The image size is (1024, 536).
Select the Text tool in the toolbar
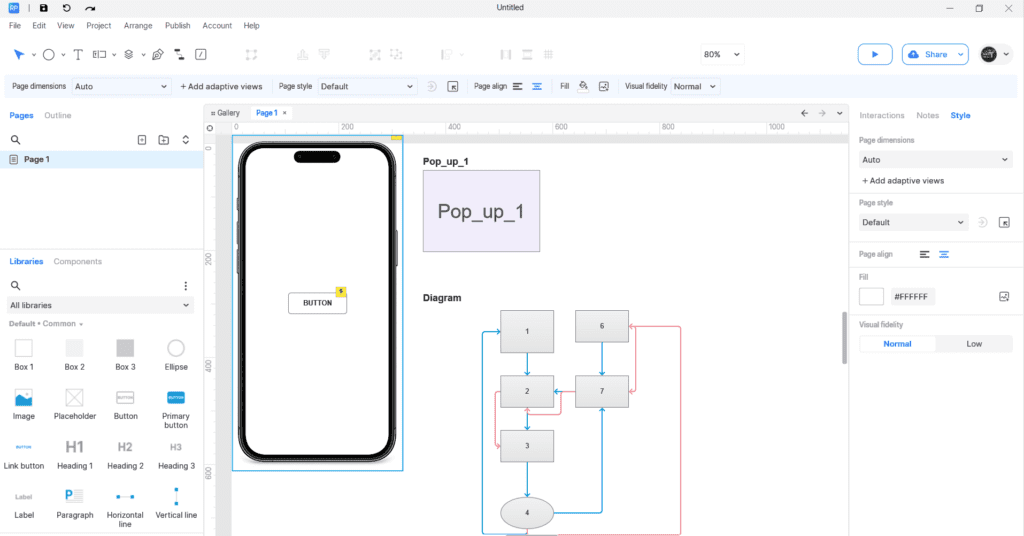(78, 54)
